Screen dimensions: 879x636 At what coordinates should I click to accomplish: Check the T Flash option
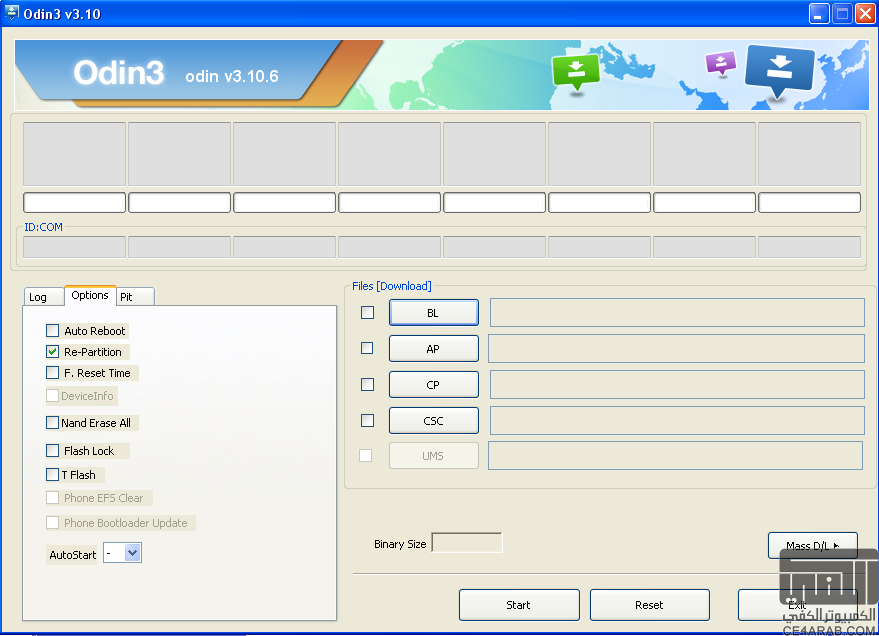[x=52, y=475]
